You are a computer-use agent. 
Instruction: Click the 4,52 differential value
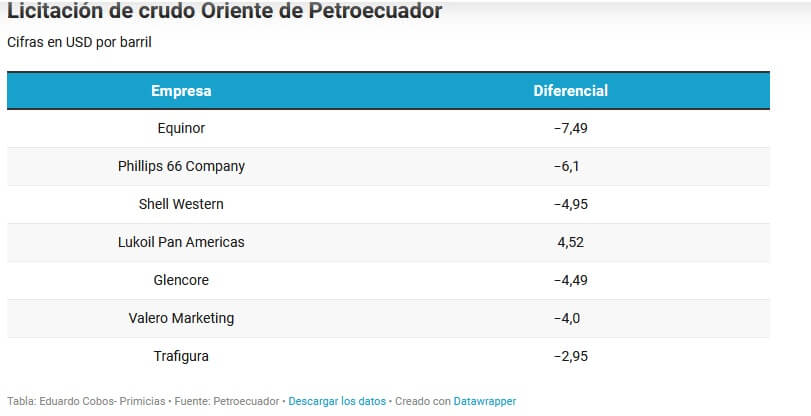click(570, 242)
